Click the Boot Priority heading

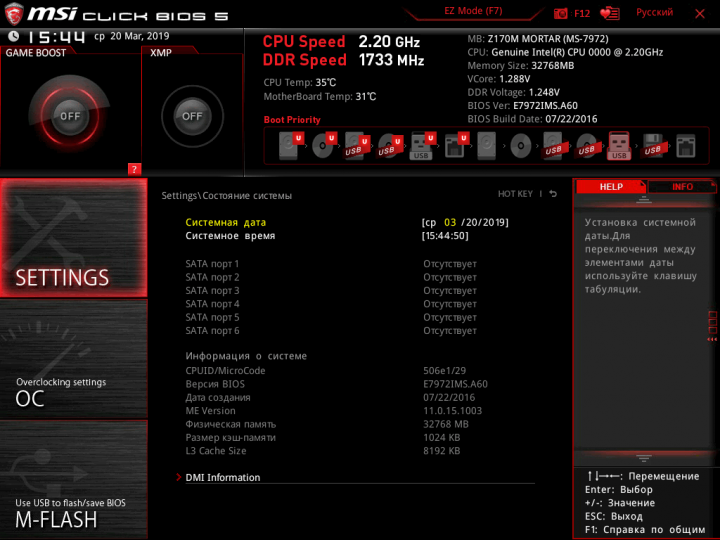tap(292, 119)
